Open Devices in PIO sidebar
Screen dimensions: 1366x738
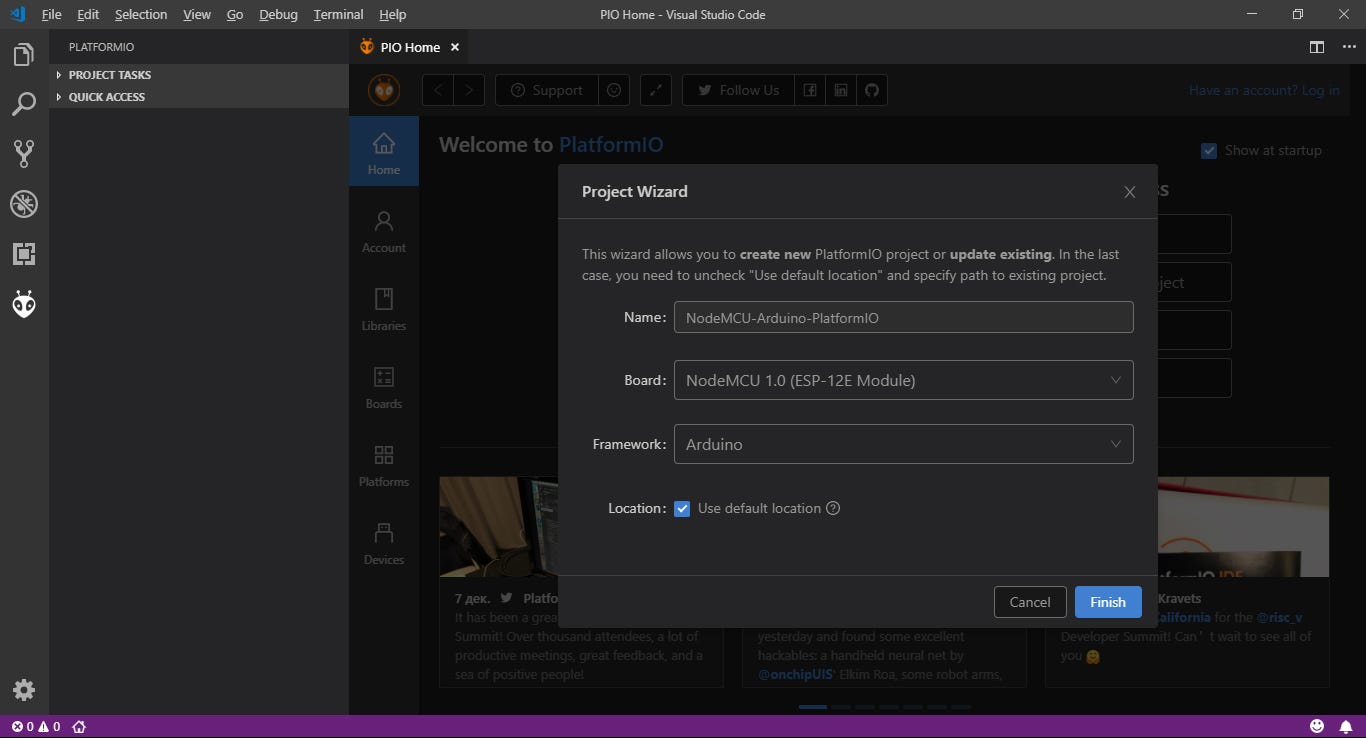click(384, 542)
